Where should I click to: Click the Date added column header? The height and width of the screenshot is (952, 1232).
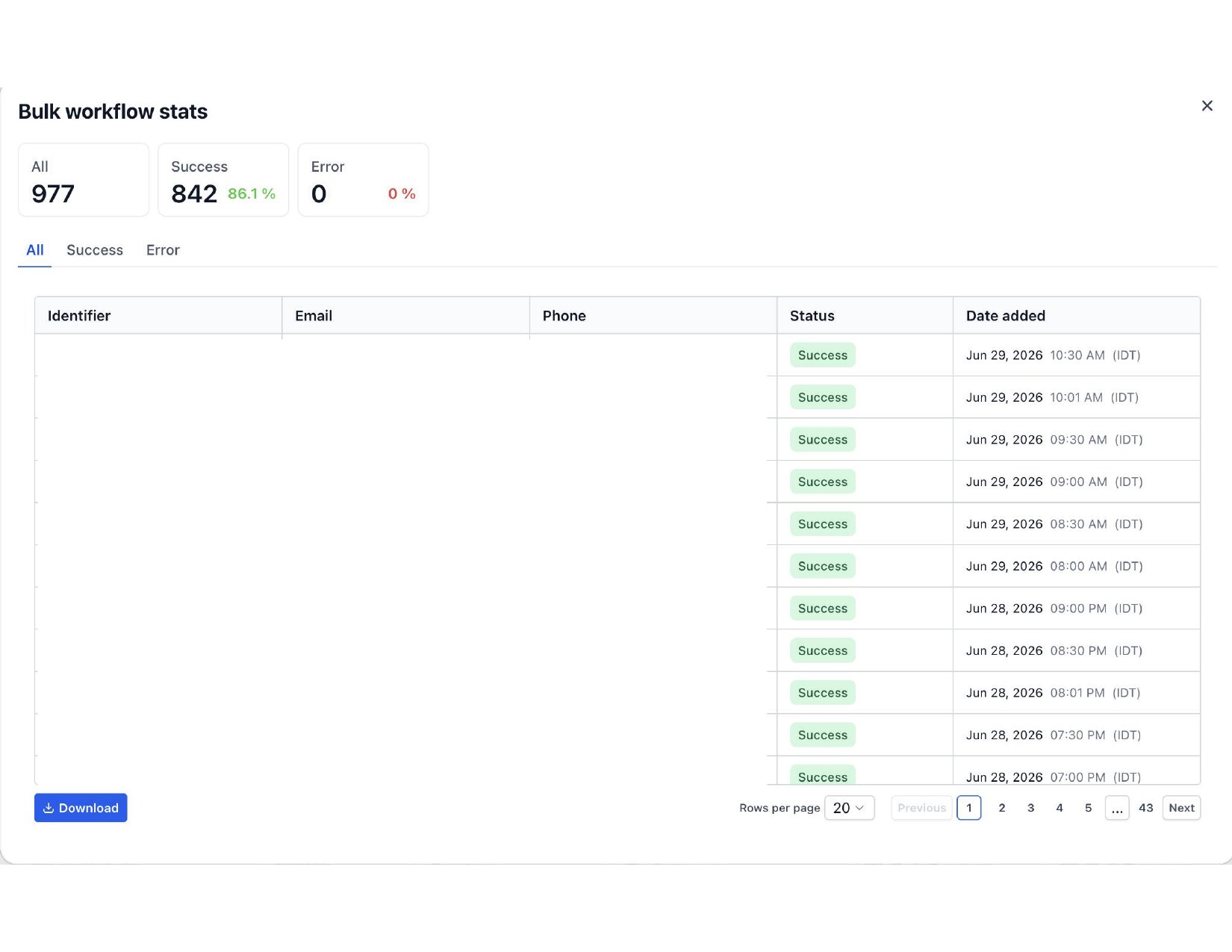[x=1077, y=316]
